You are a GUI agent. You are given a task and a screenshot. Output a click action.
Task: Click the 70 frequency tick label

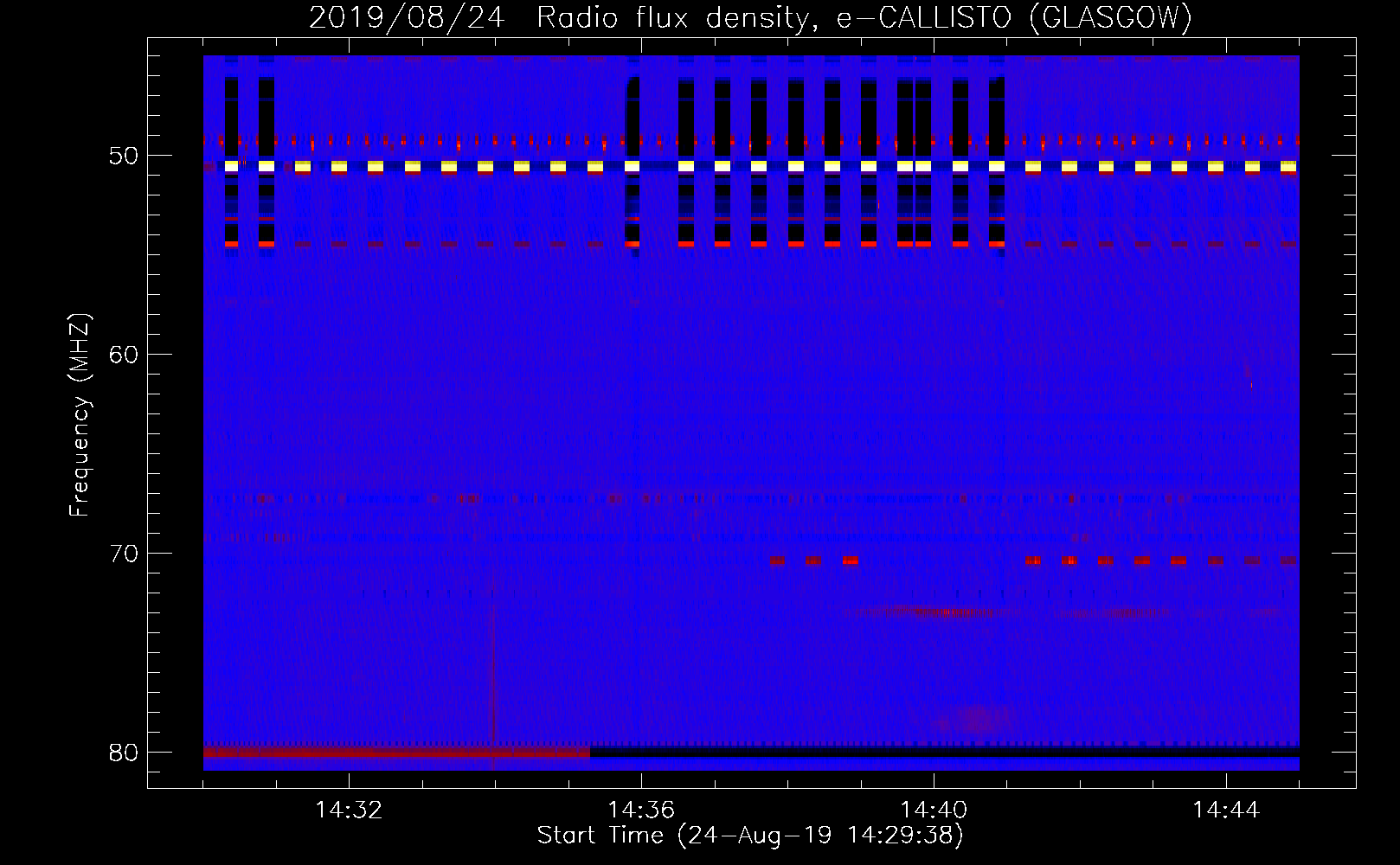[124, 554]
